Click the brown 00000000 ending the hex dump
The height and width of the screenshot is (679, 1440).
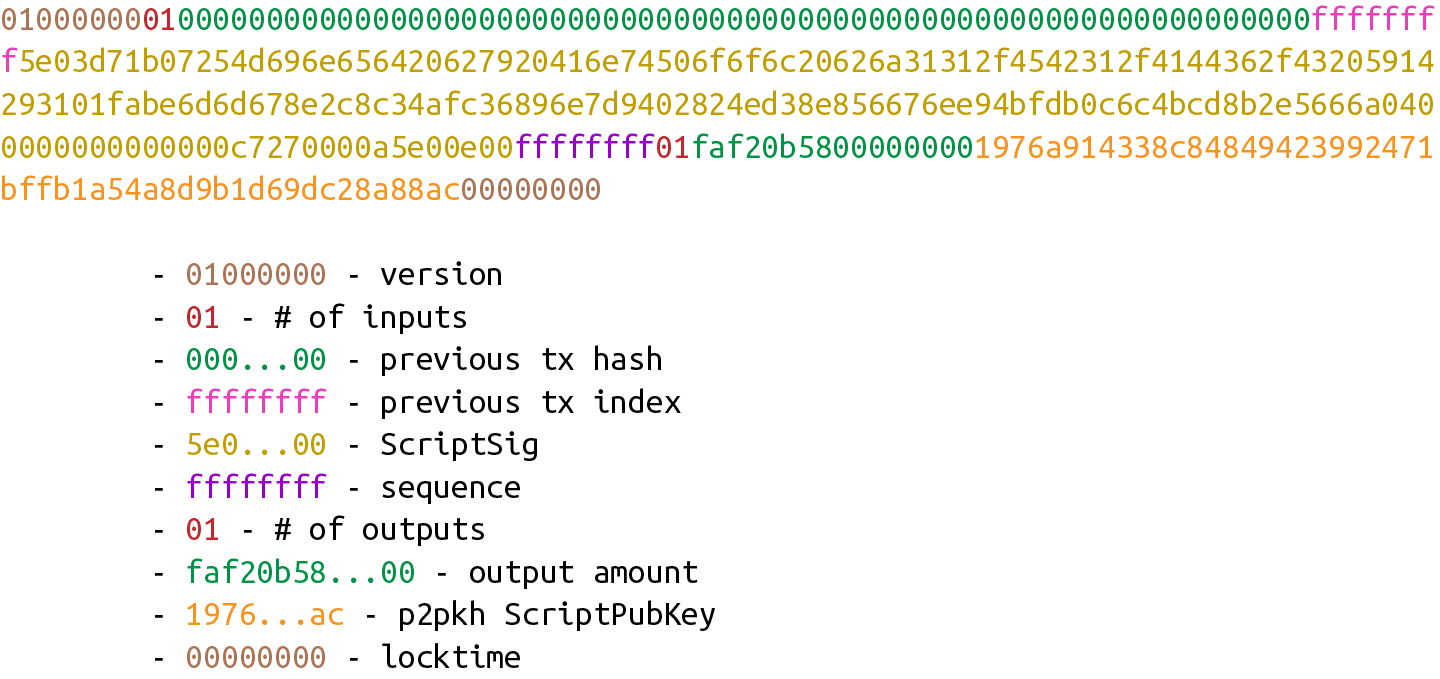point(531,189)
